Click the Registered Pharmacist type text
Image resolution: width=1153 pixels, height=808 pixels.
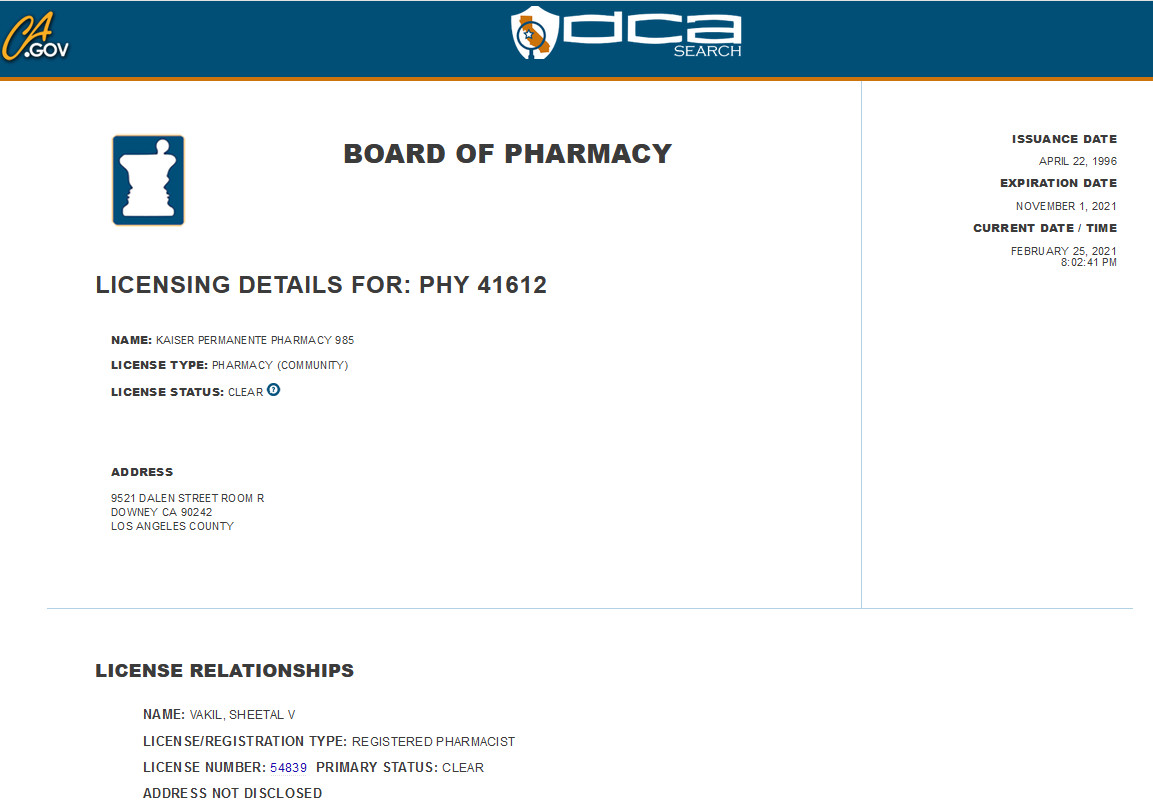(433, 741)
